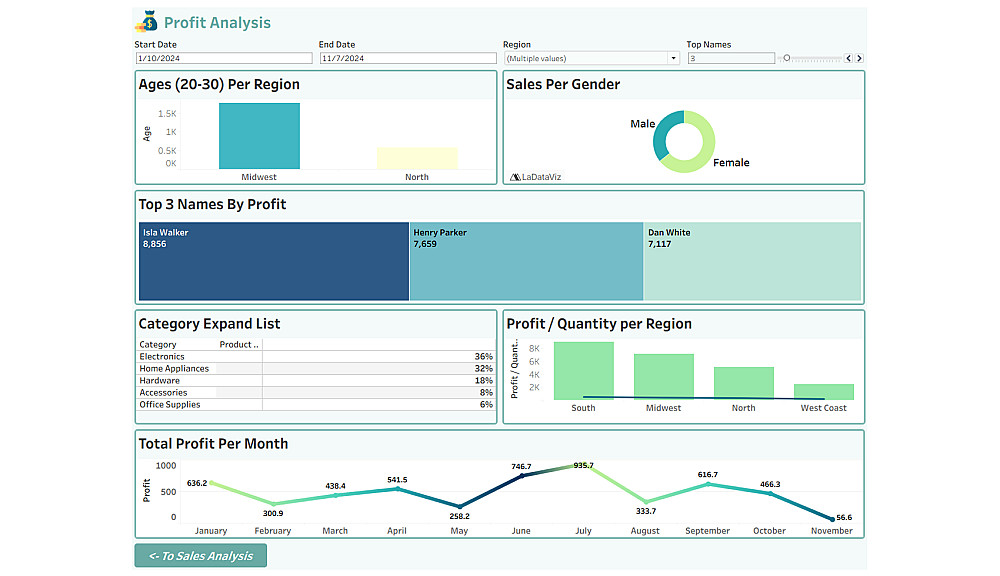Screen dimensions: 1000x576
Task: Expand the Office Supplies category row
Action: point(170,404)
